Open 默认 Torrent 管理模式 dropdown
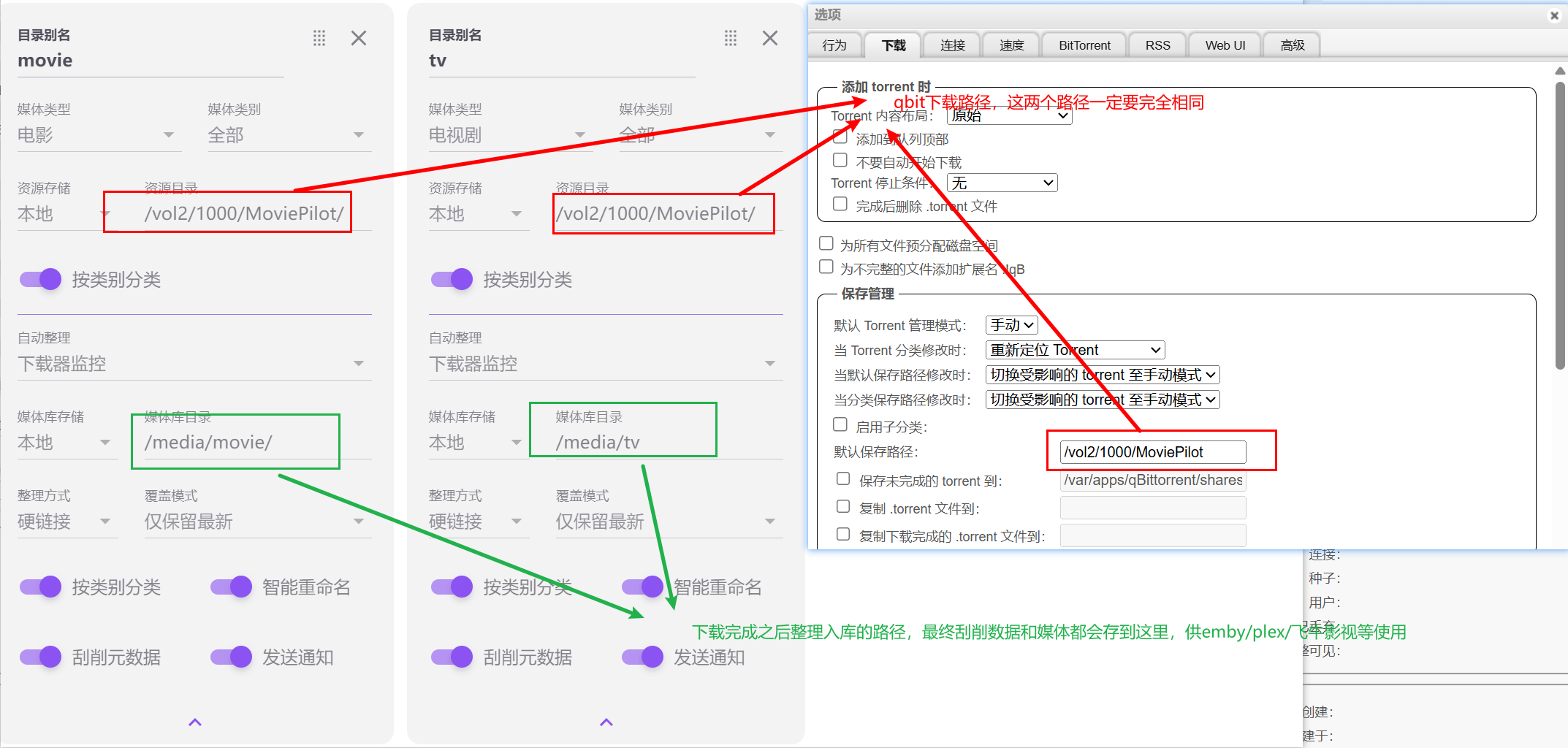1568x748 pixels. click(1011, 325)
